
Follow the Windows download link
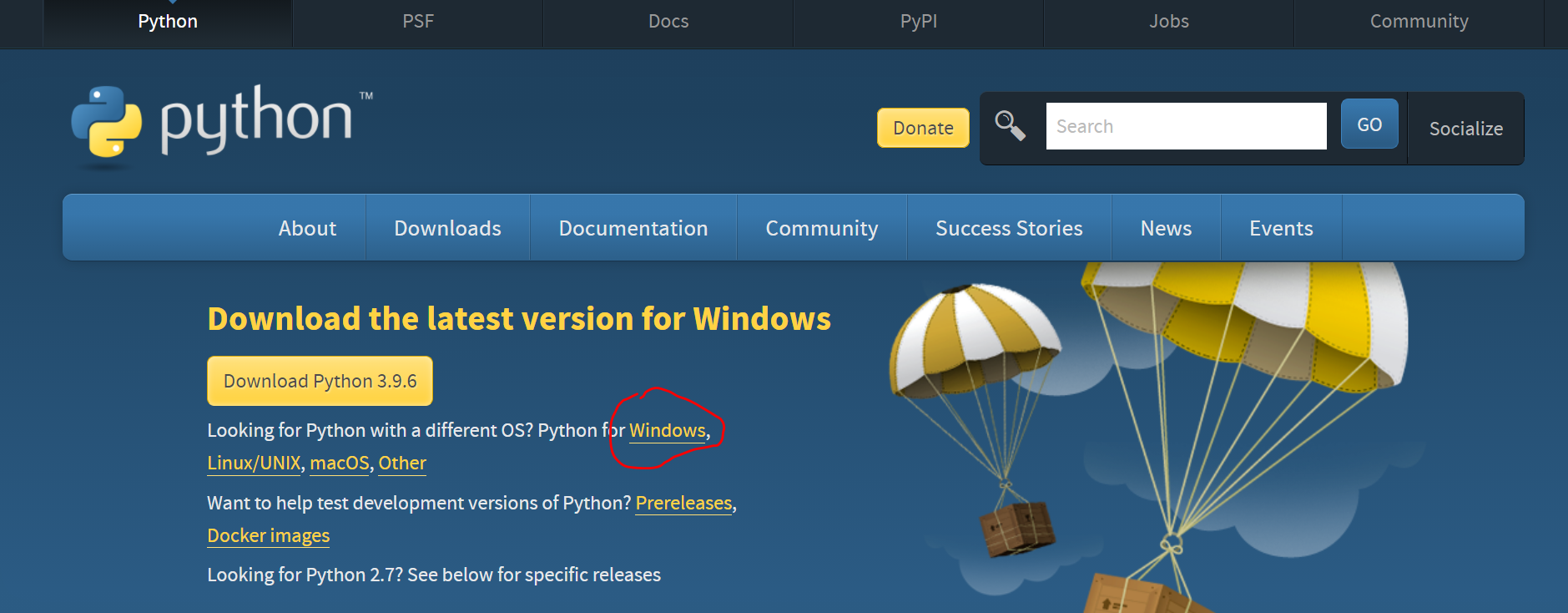(x=668, y=431)
